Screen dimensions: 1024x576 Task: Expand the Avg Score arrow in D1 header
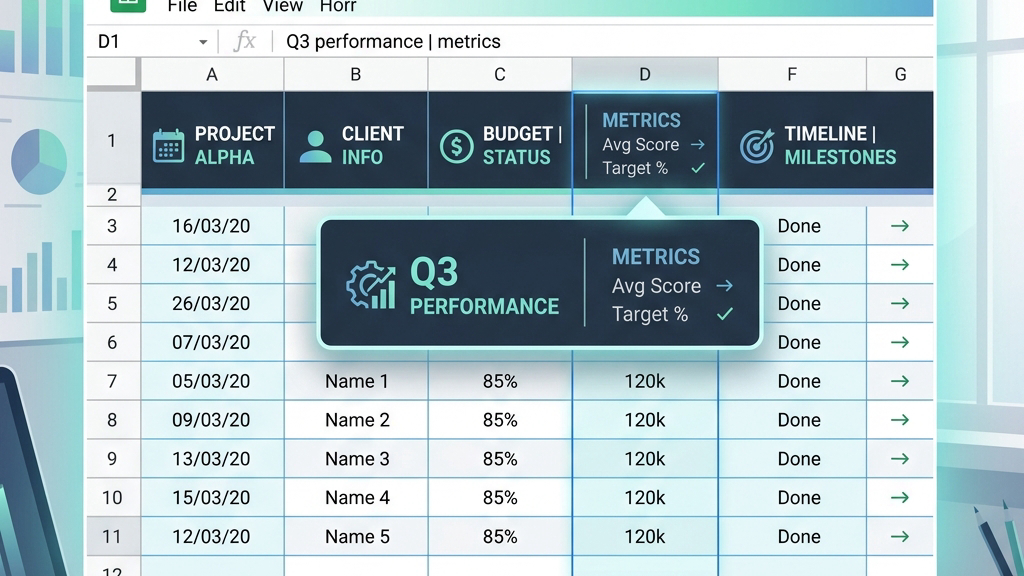[697, 144]
